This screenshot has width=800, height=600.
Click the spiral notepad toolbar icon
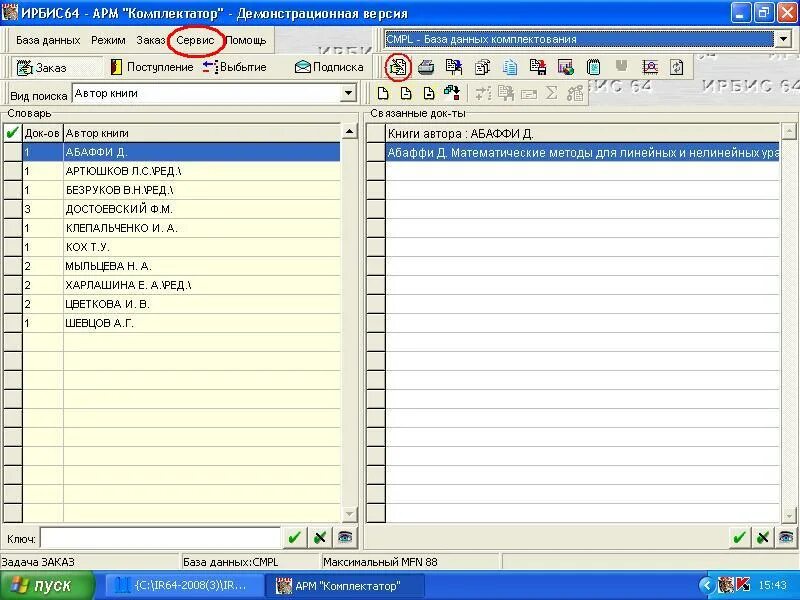tap(593, 67)
